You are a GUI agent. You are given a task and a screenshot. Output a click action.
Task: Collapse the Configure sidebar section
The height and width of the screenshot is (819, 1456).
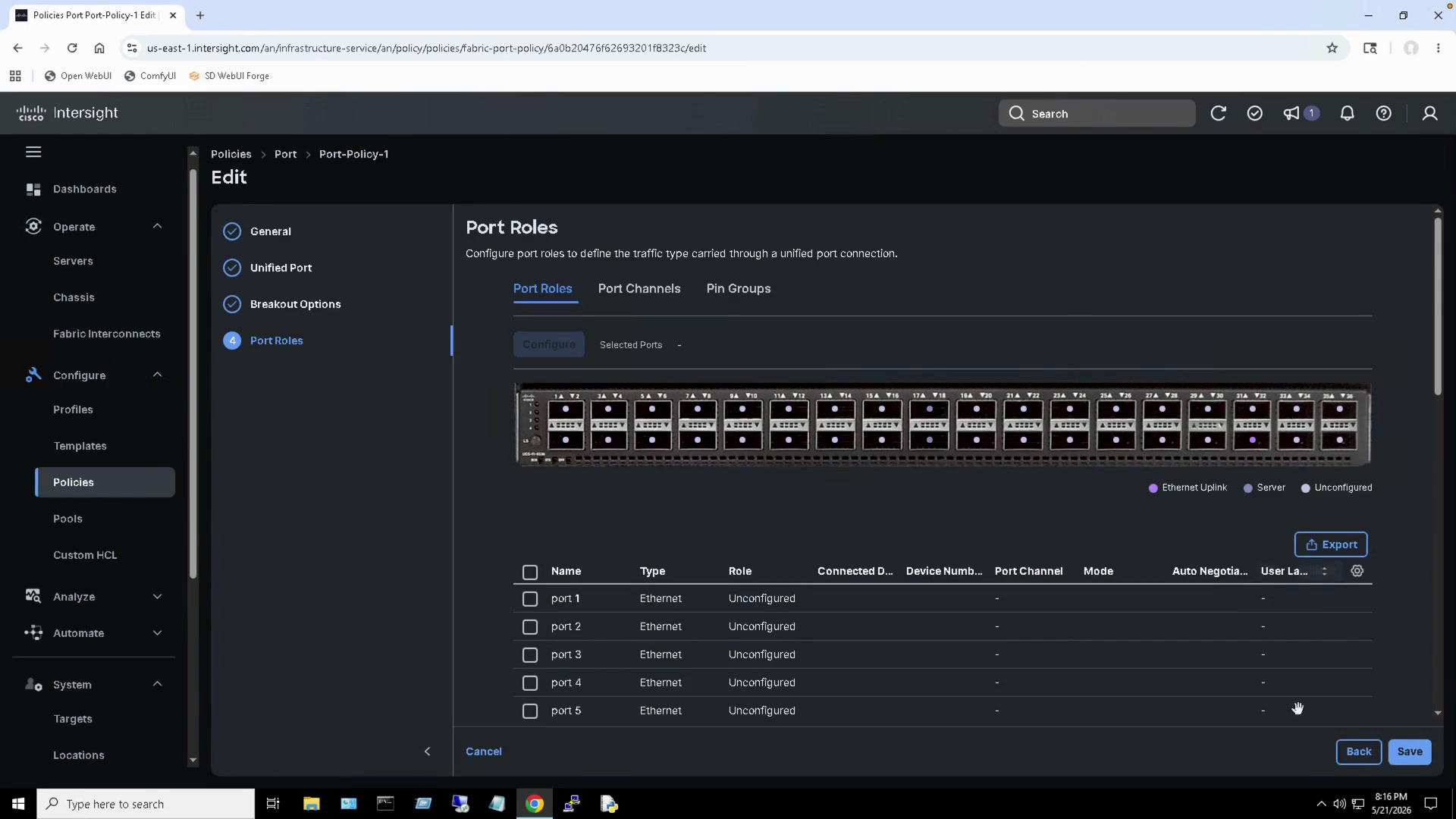point(157,375)
